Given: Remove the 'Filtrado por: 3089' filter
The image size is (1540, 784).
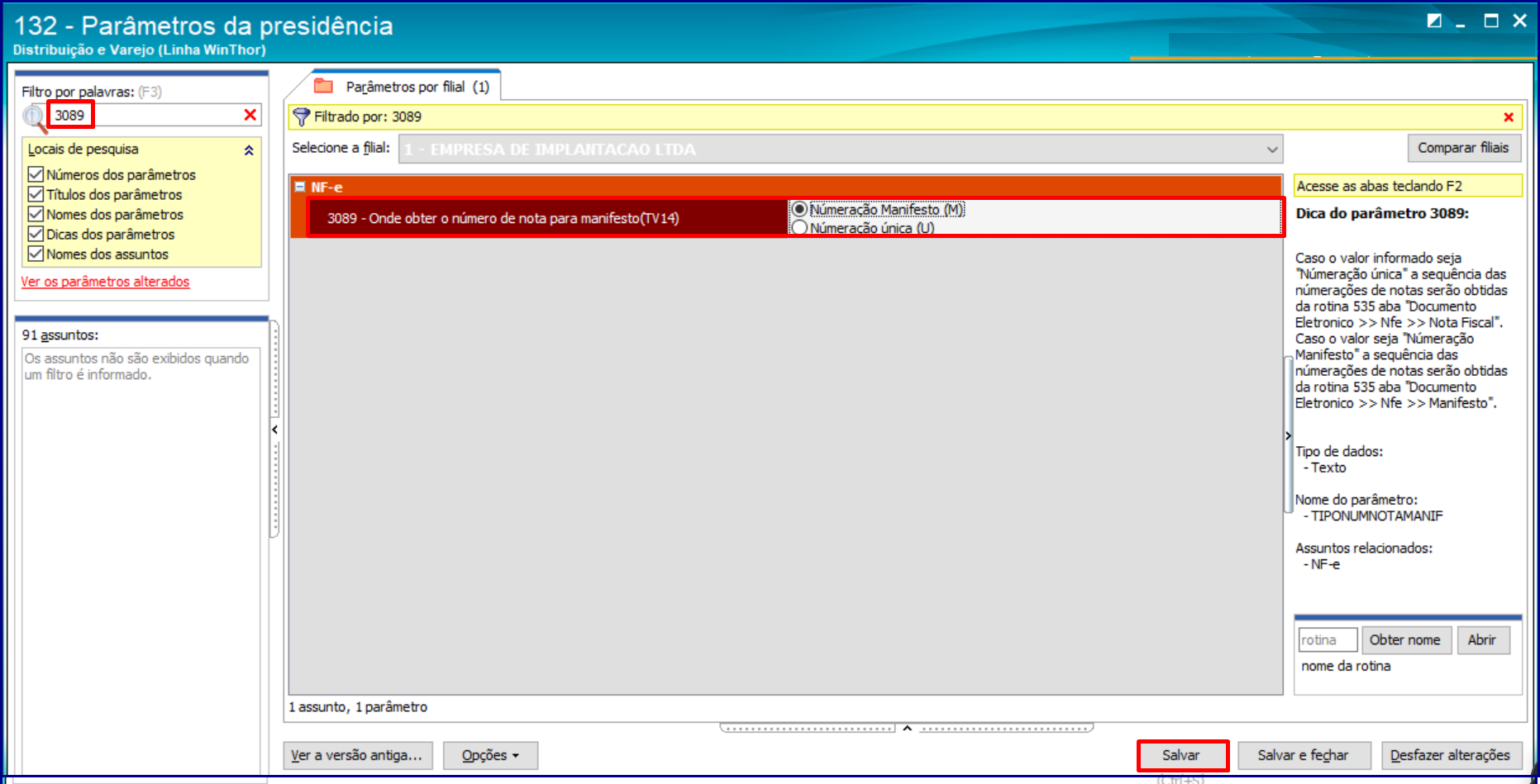Looking at the screenshot, I should coord(1509,117).
